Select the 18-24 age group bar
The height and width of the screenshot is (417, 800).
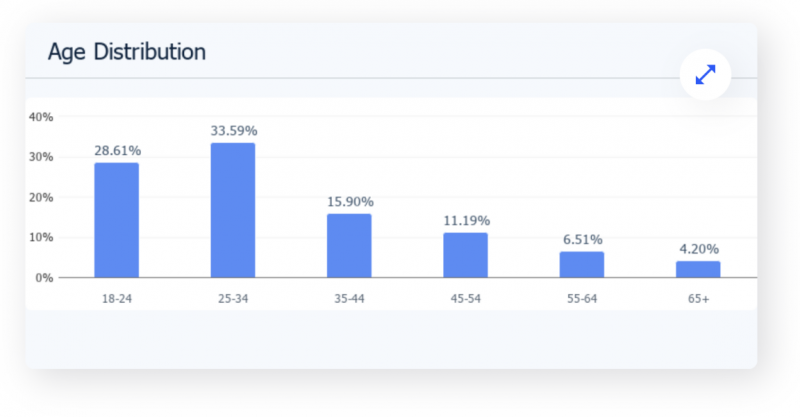coord(117,220)
